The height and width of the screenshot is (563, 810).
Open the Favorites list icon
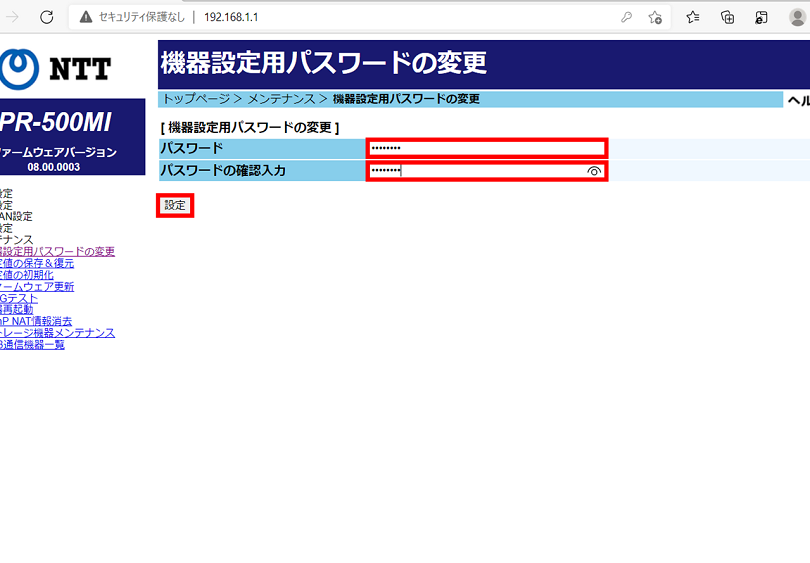[x=693, y=17]
